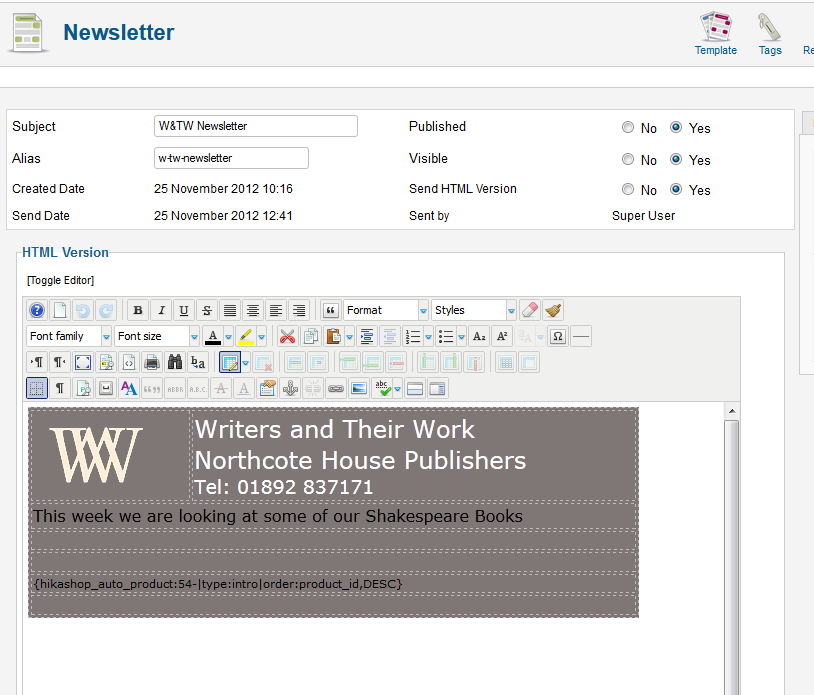Image resolution: width=814 pixels, height=695 pixels.
Task: Open the Format dropdown
Action: tap(386, 310)
